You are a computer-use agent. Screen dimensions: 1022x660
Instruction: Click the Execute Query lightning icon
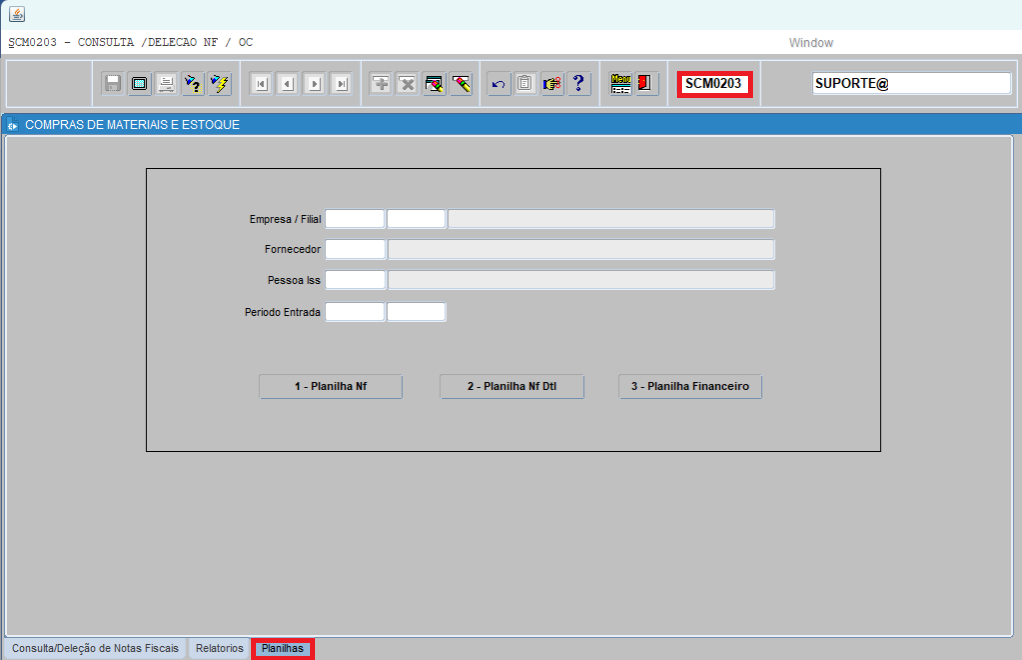[x=219, y=84]
